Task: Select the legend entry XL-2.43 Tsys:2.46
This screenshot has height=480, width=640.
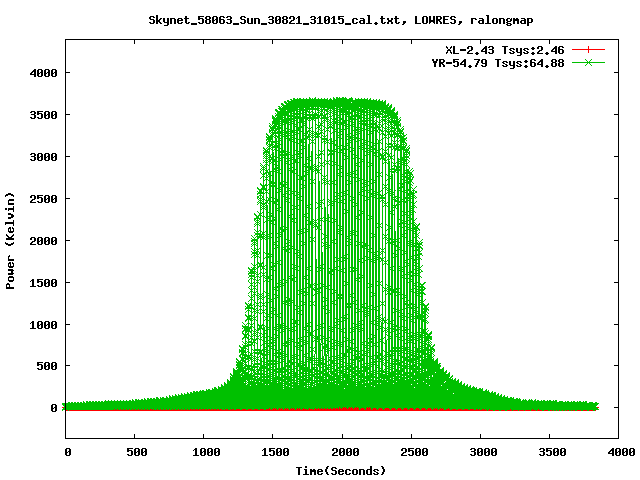Action: coord(504,50)
